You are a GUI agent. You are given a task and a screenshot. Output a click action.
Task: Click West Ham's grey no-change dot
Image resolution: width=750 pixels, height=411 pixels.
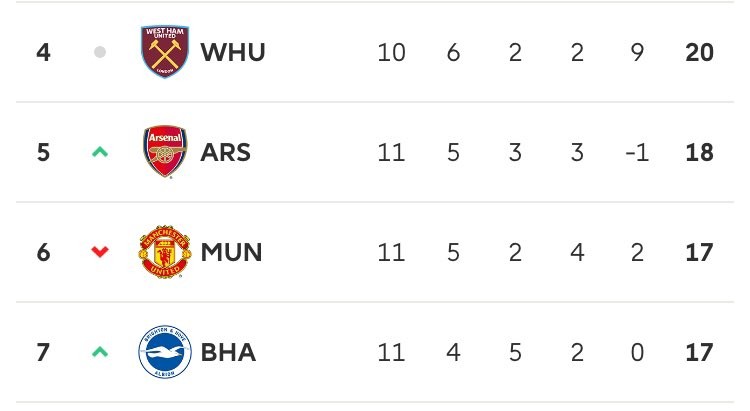click(x=99, y=52)
